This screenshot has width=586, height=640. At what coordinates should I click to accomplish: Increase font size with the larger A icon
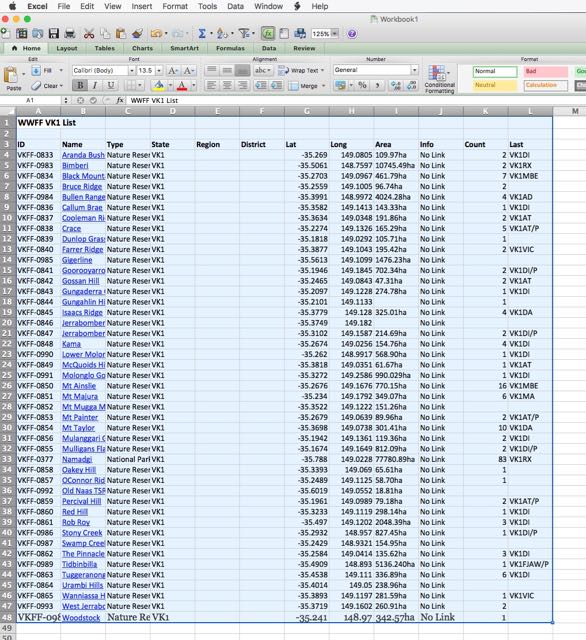point(173,71)
